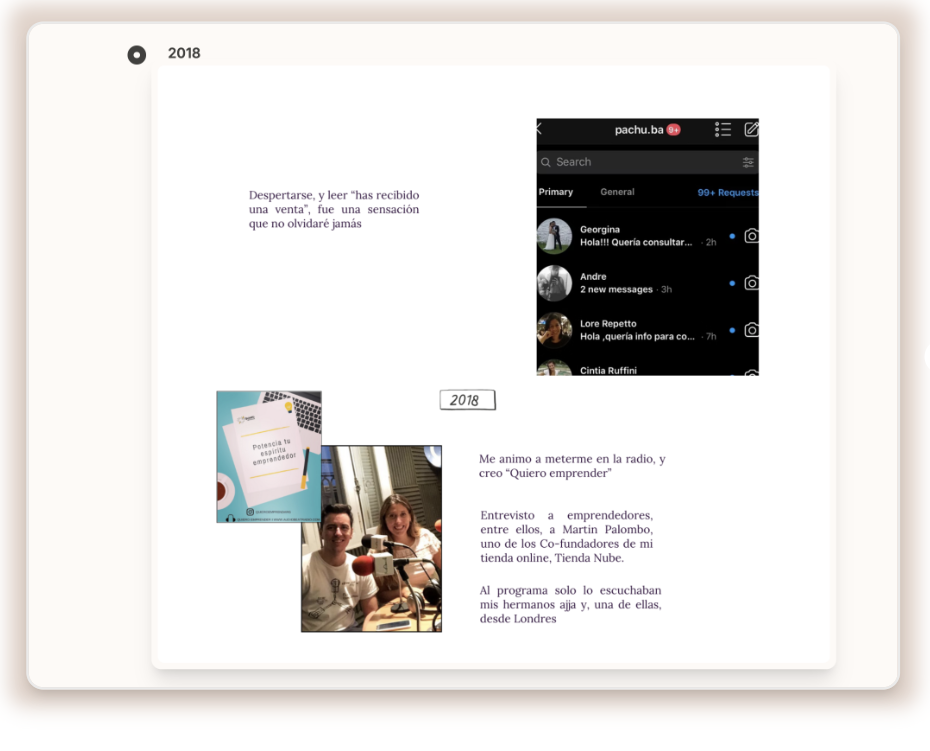Click the 2018 timeline marker dot
The height and width of the screenshot is (751, 930).
pos(137,55)
